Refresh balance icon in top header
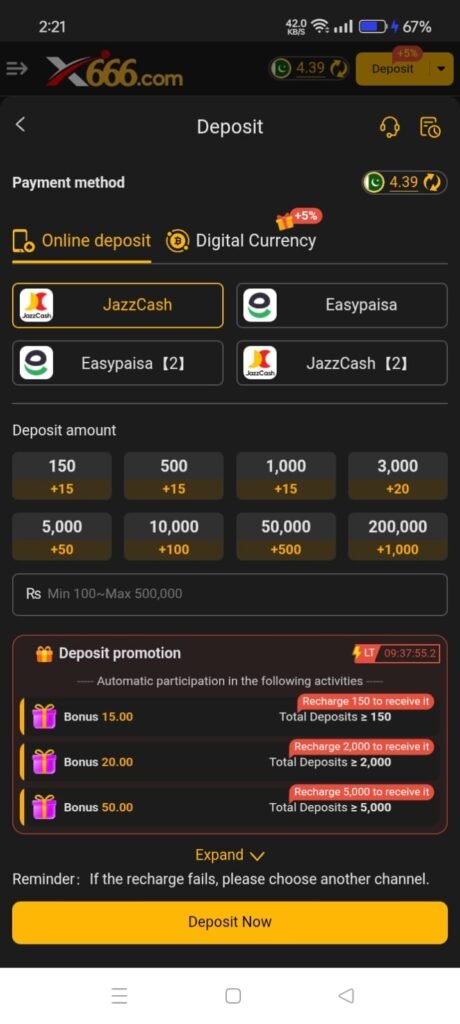This screenshot has width=460, height=1024. (338, 69)
